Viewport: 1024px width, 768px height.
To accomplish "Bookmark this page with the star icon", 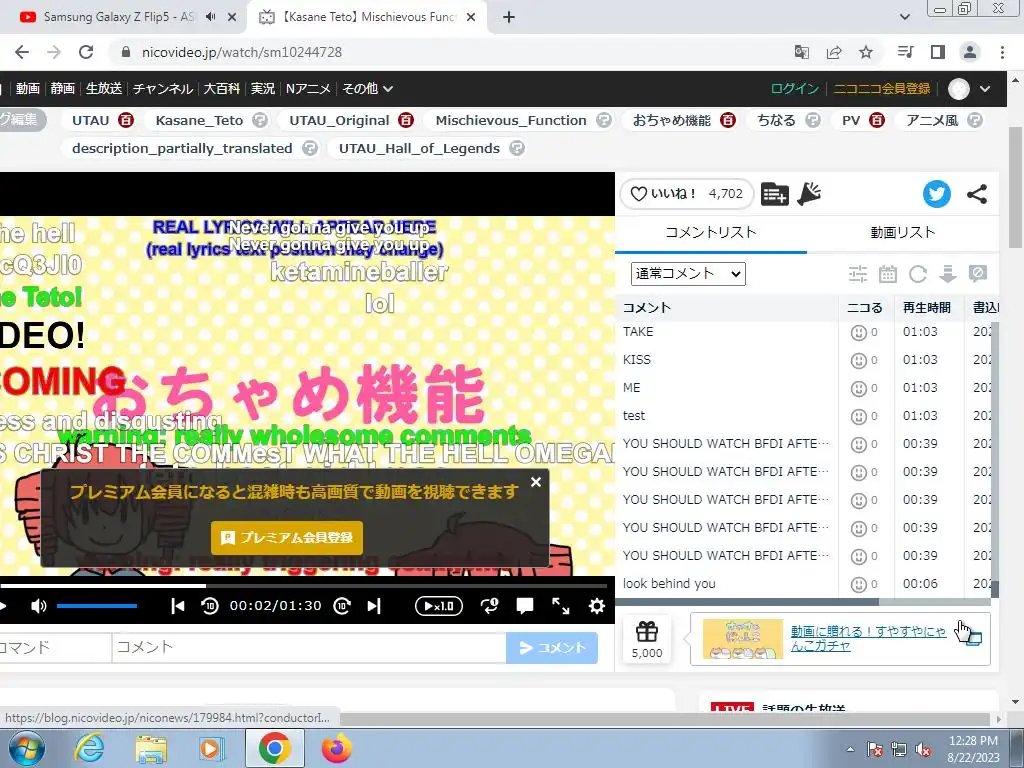I will (866, 52).
